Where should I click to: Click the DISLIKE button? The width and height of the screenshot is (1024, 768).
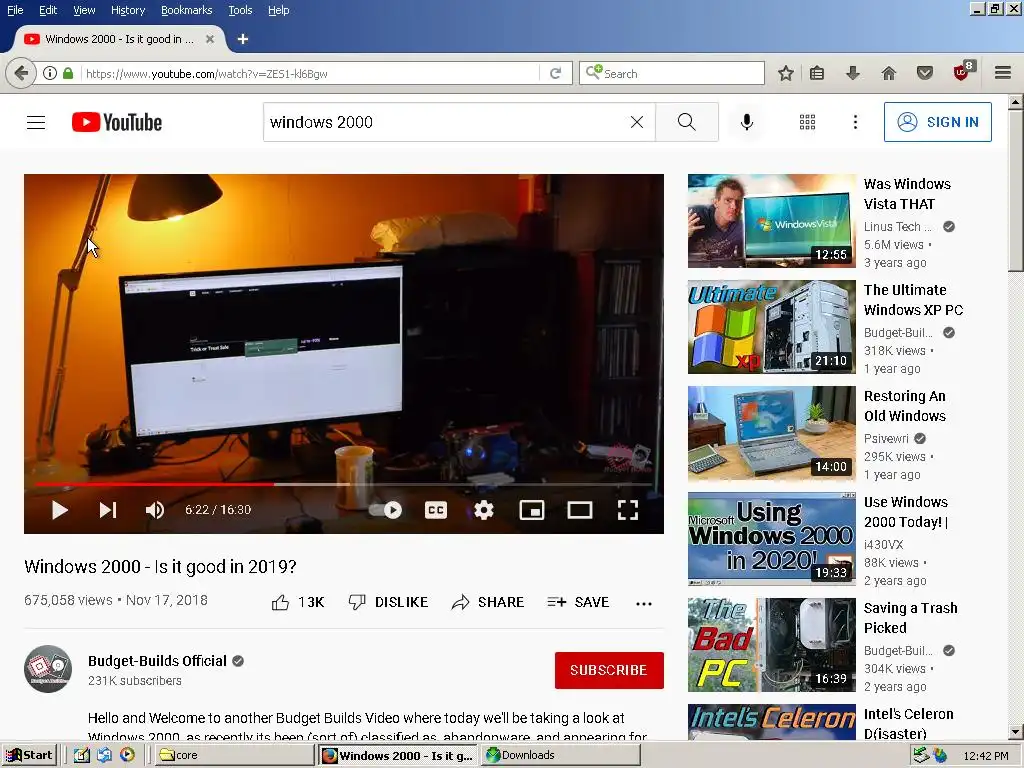click(x=388, y=602)
